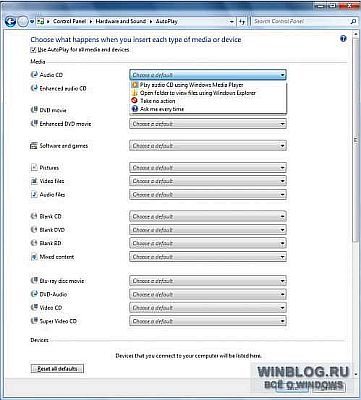
Task: Click the Search Control Panel field
Action: click(301, 21)
